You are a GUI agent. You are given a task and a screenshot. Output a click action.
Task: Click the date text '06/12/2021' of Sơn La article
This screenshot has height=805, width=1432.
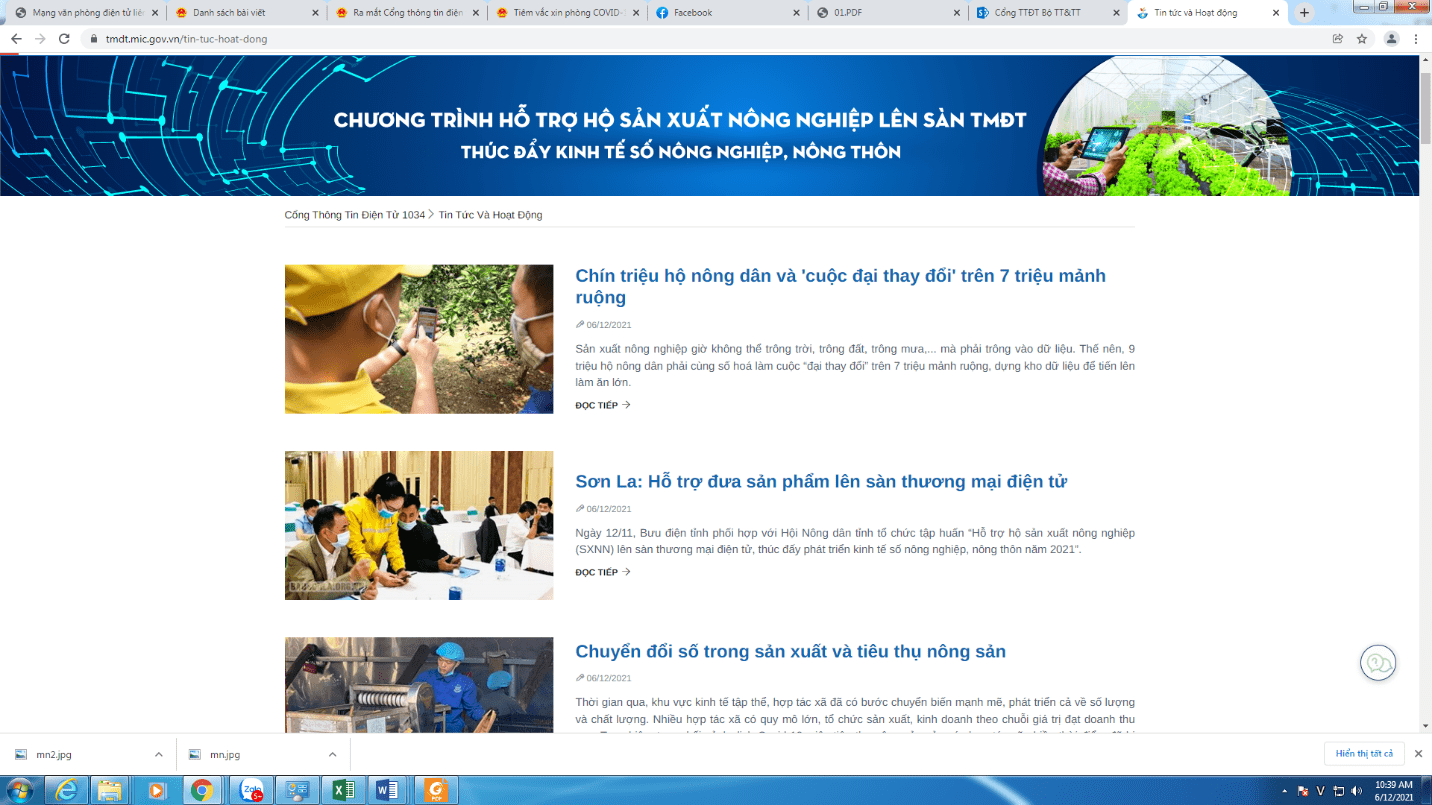click(x=609, y=509)
